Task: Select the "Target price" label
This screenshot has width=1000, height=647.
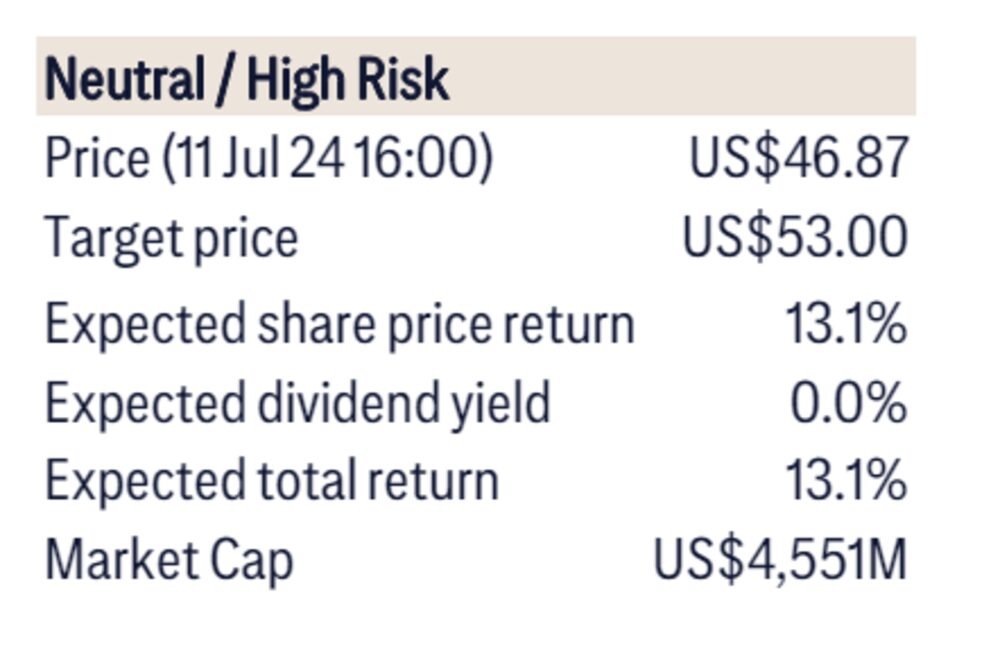Action: 171,239
